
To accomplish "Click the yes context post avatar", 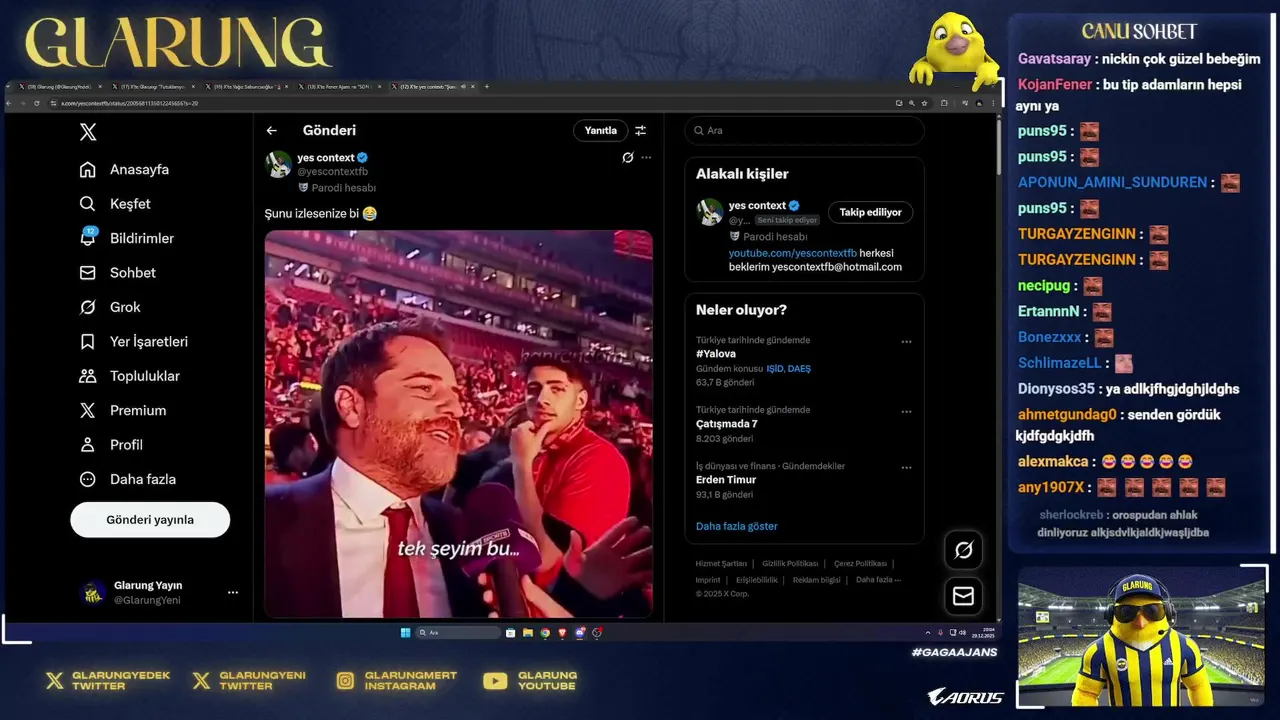I will [x=278, y=164].
